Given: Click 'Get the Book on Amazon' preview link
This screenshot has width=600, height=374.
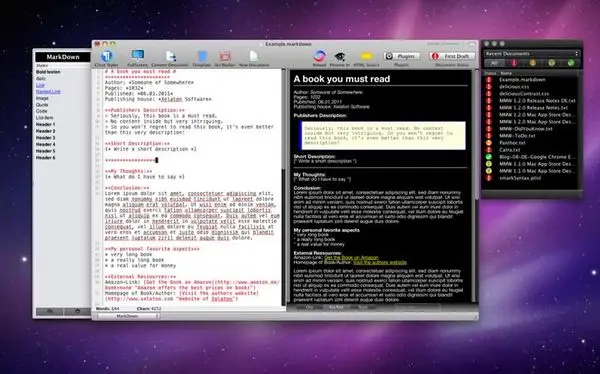Looking at the screenshot, I should 351,258.
